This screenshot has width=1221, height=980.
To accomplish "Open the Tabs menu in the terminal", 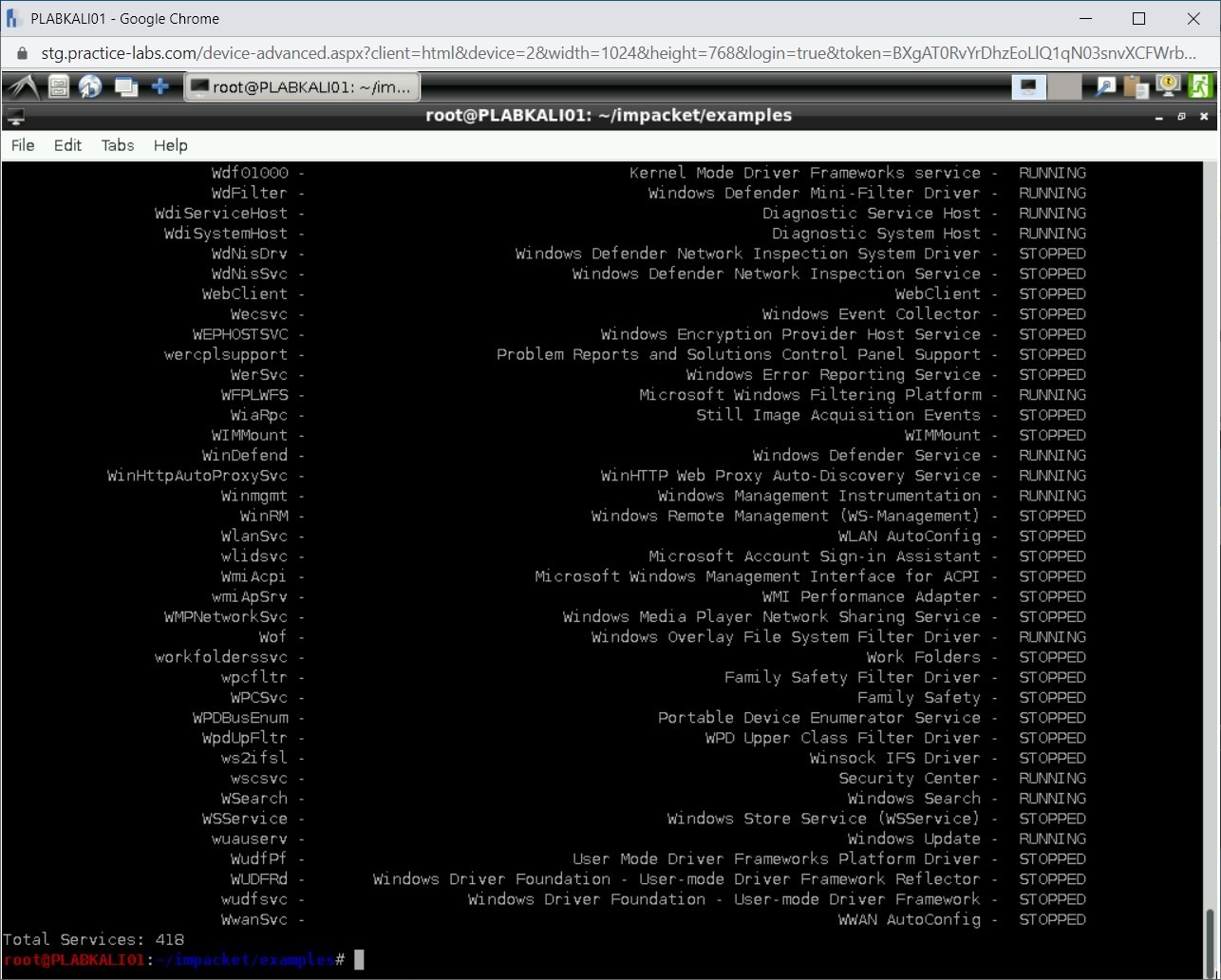I will pos(118,145).
